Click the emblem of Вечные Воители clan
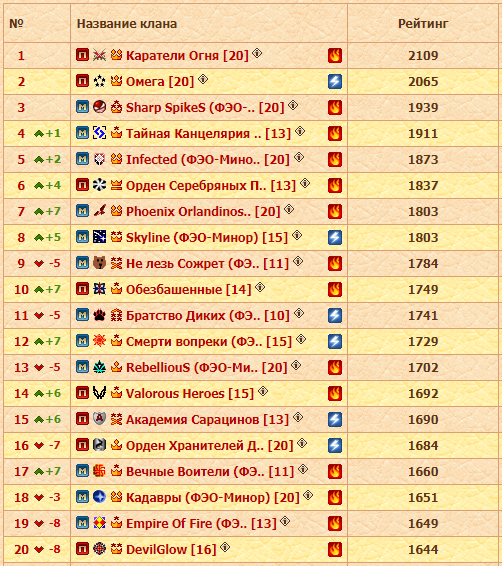The image size is (502, 566). coord(99,471)
